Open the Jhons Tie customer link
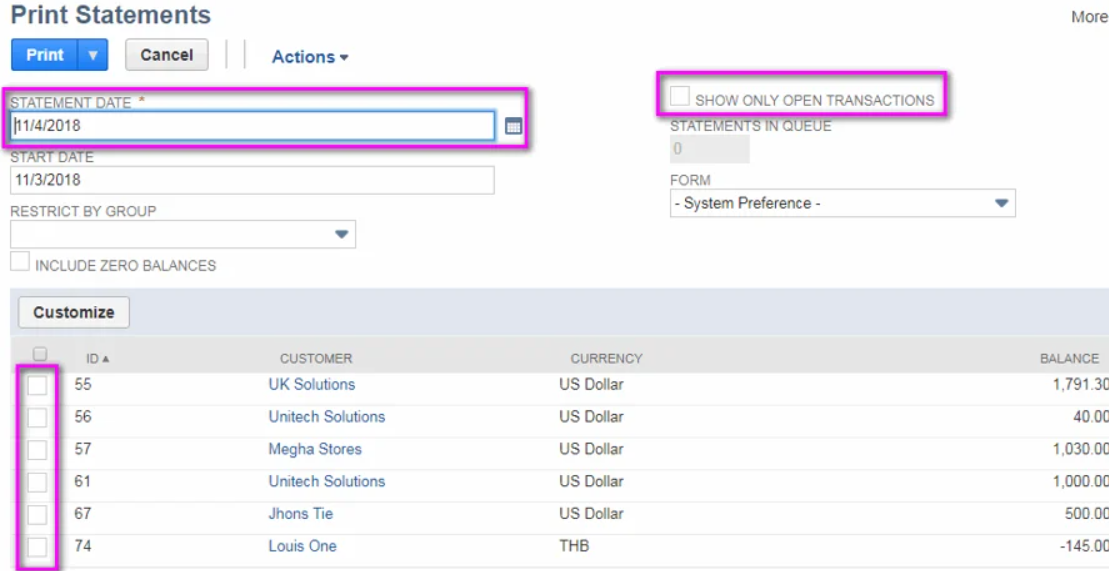The image size is (1109, 571). pyautogui.click(x=300, y=514)
